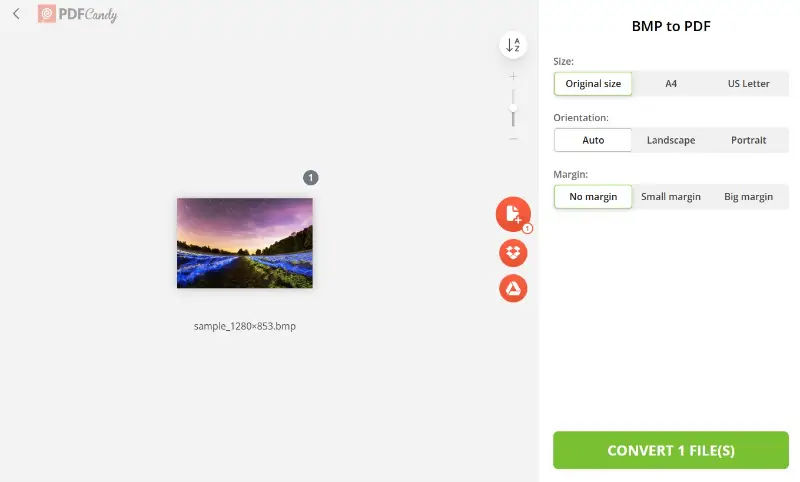Select the No margin option
Viewport: 800px width, 482px height.
(593, 197)
